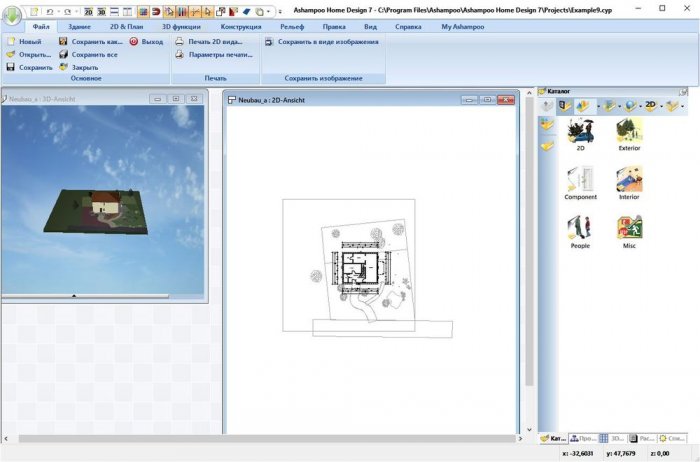Open the People catalog folder
Screen dimensions: 700x462
(580, 229)
